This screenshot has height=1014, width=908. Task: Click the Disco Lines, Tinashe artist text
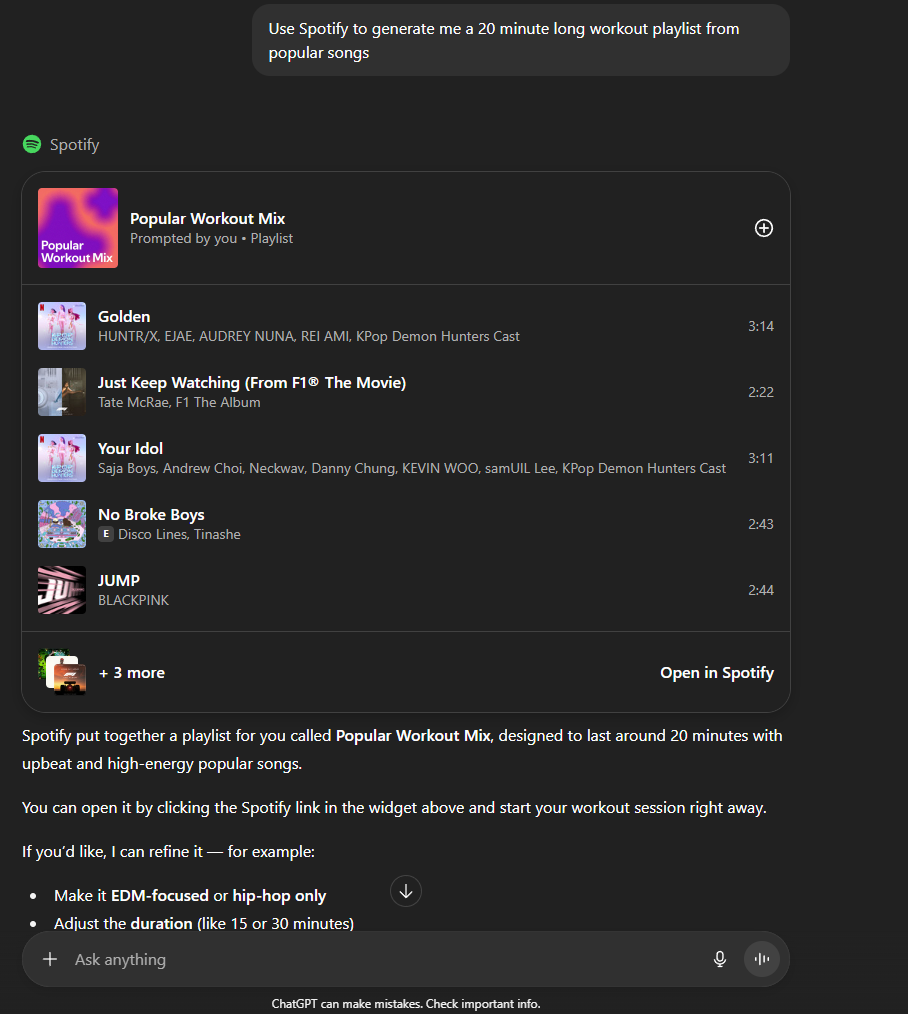[x=179, y=534]
